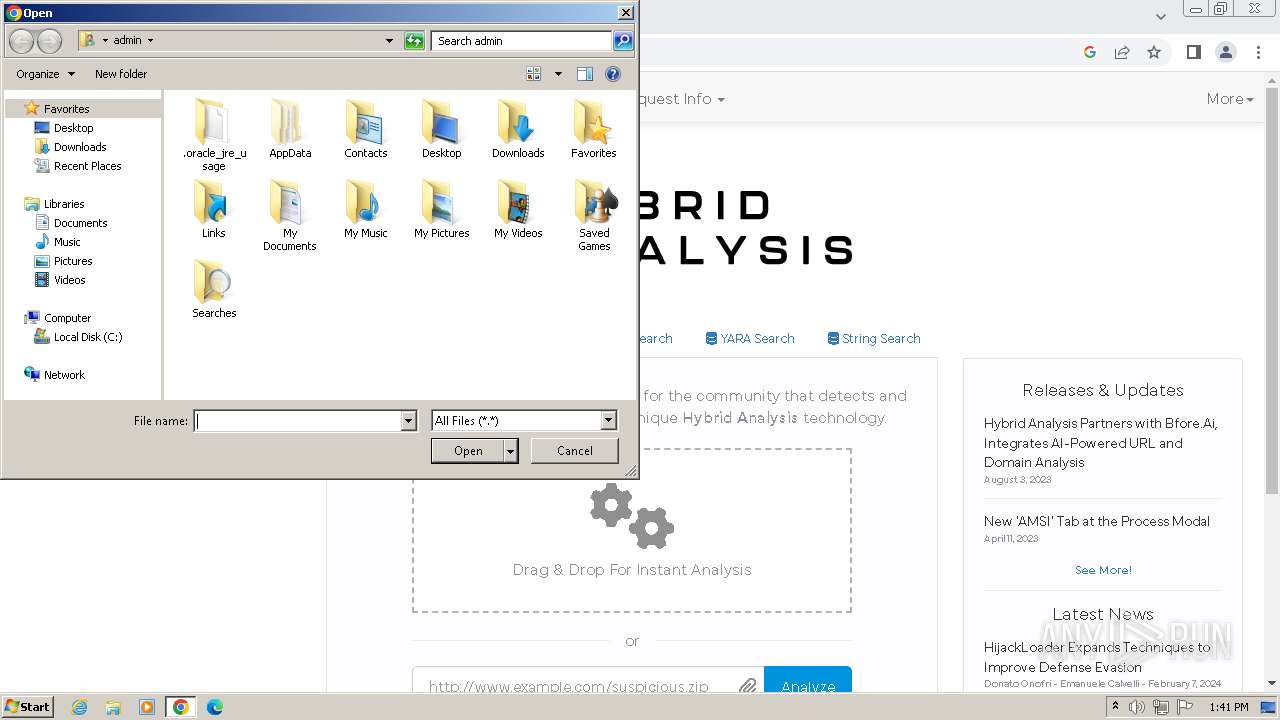1280x720 pixels.
Task: Select the Saved Games folder icon
Action: pos(594,214)
